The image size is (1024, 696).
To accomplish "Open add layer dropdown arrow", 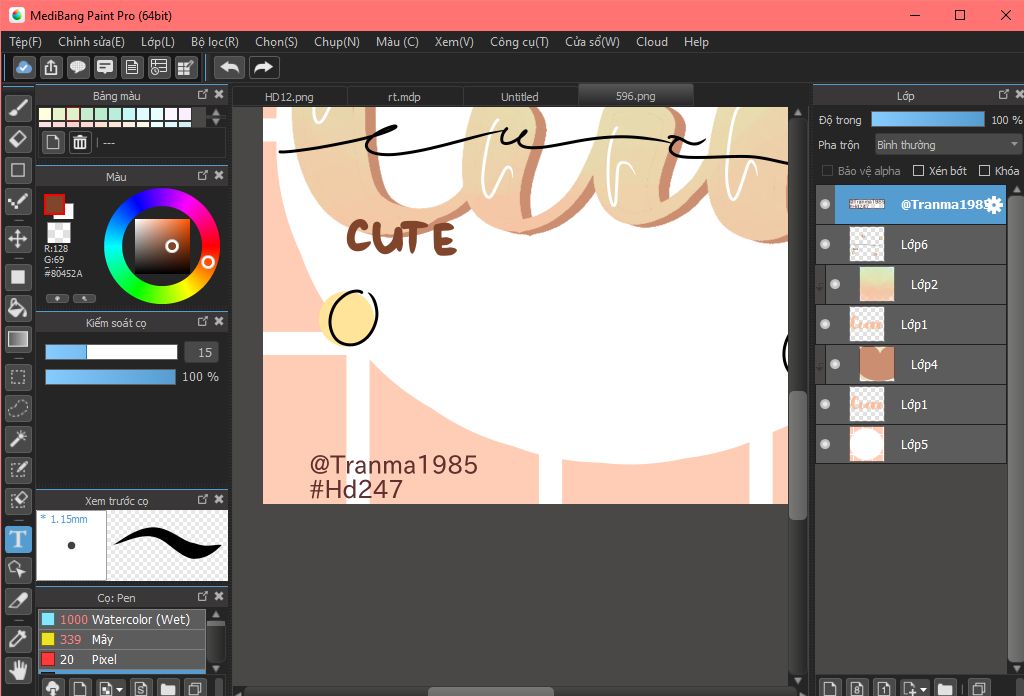I will point(923,689).
